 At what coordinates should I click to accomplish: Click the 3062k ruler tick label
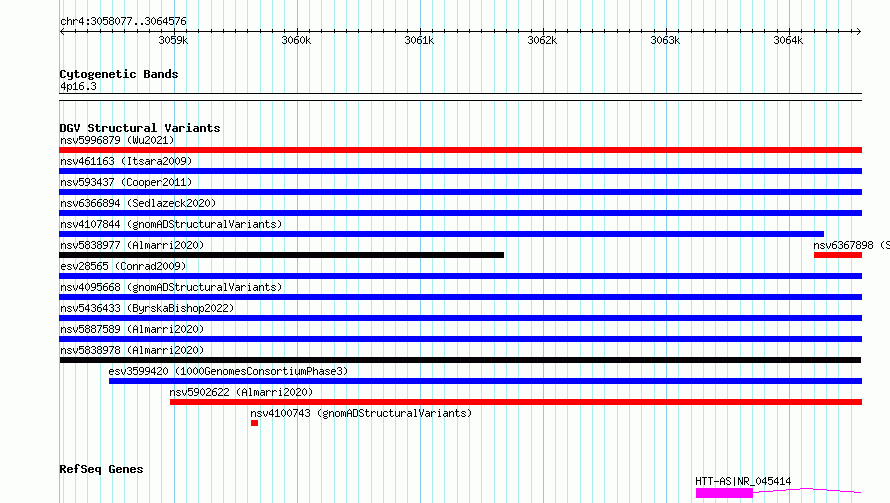point(542,41)
